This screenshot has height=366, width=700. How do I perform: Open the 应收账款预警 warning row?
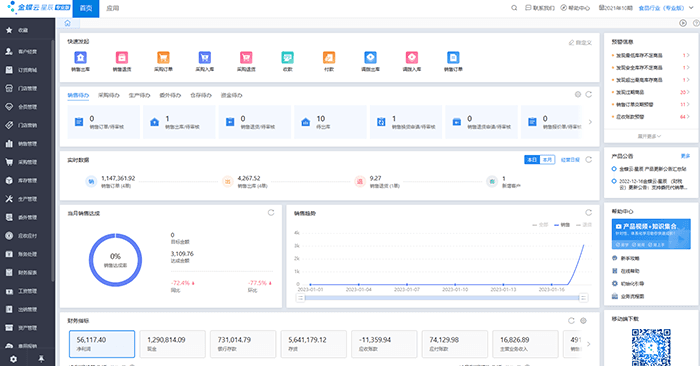point(650,116)
